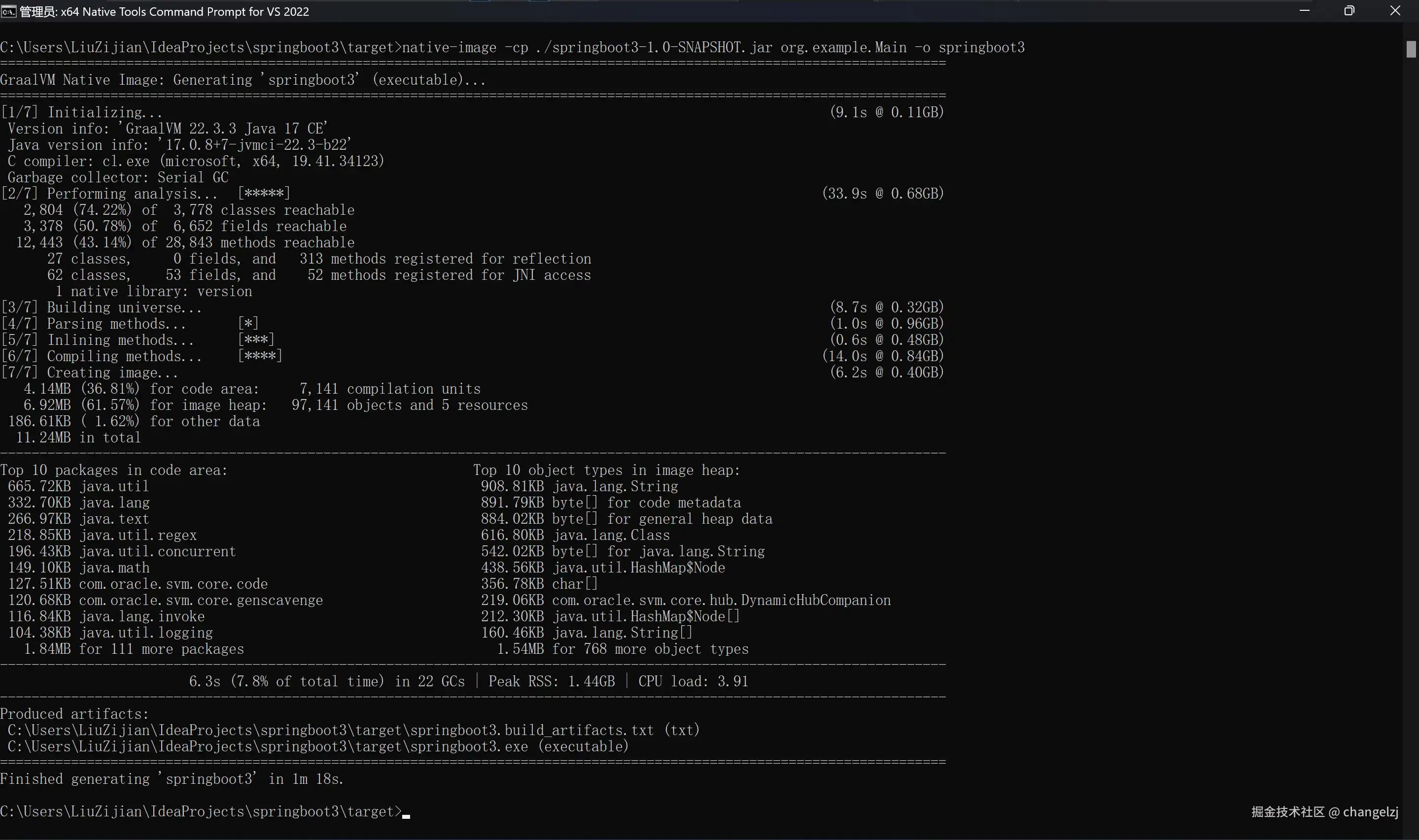The image size is (1419, 840).
Task: Minimize the Native Tools Command Prompt window
Action: click(1305, 11)
